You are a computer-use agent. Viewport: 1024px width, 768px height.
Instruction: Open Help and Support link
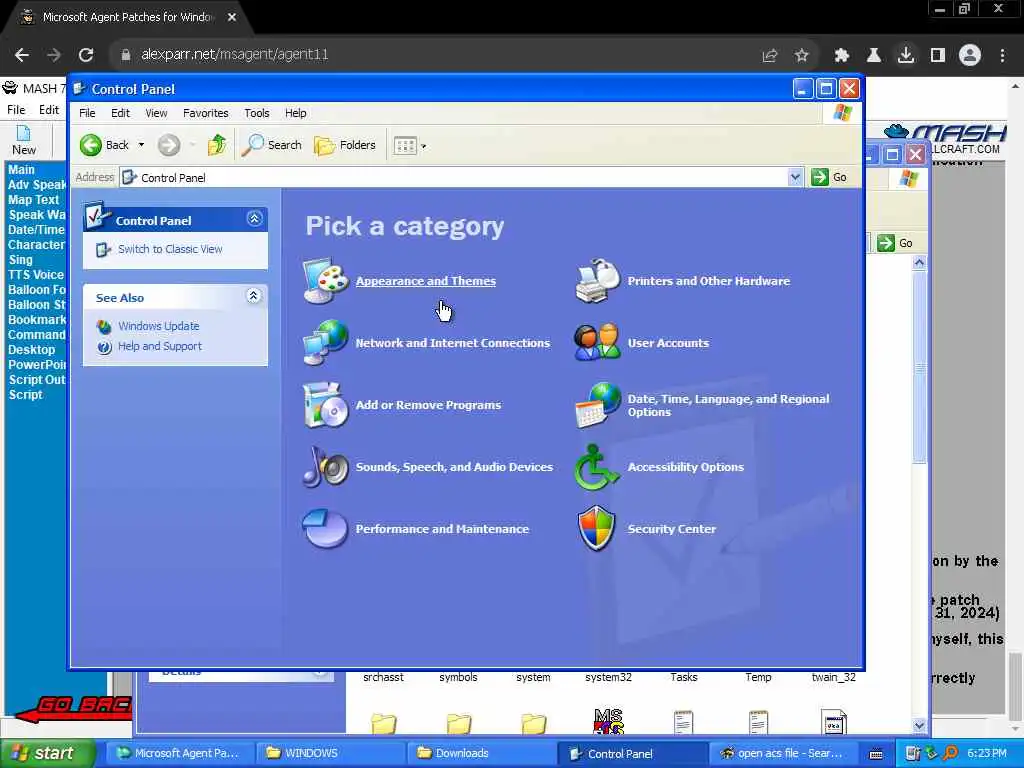(160, 346)
